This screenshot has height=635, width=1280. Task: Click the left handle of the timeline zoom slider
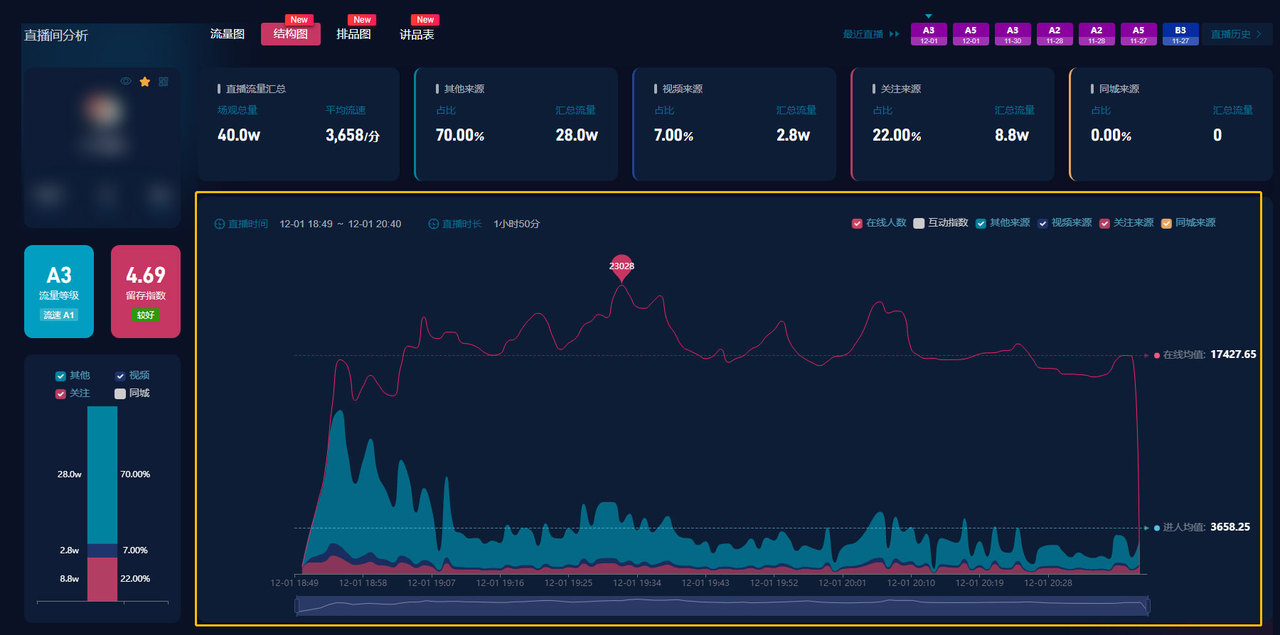click(297, 605)
